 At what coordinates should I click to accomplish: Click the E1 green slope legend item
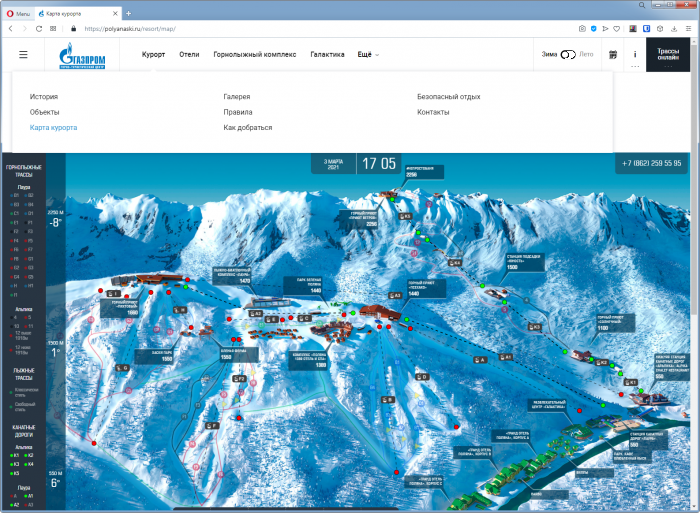15,222
